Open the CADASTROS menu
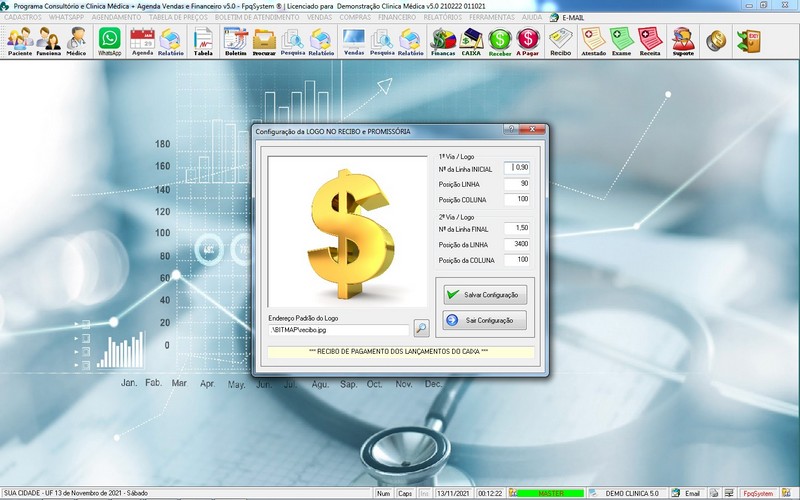This screenshot has height=500, width=800. [22, 17]
